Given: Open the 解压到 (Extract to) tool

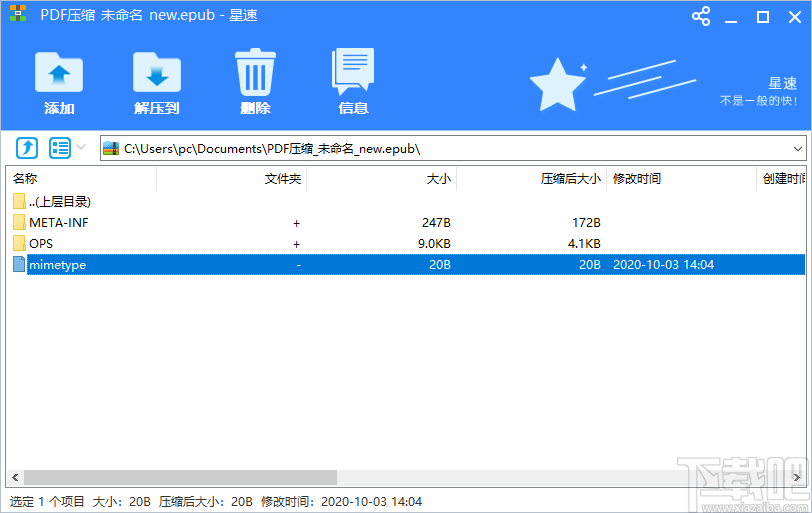Looking at the screenshot, I should [157, 72].
